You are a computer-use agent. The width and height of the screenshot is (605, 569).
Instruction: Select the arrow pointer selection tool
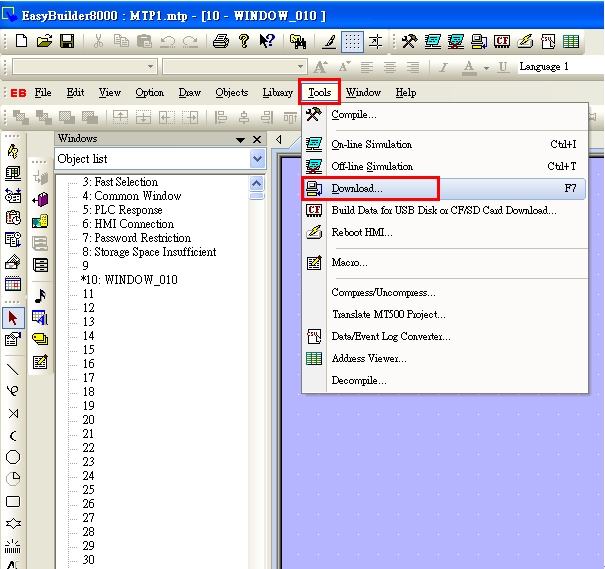(13, 318)
